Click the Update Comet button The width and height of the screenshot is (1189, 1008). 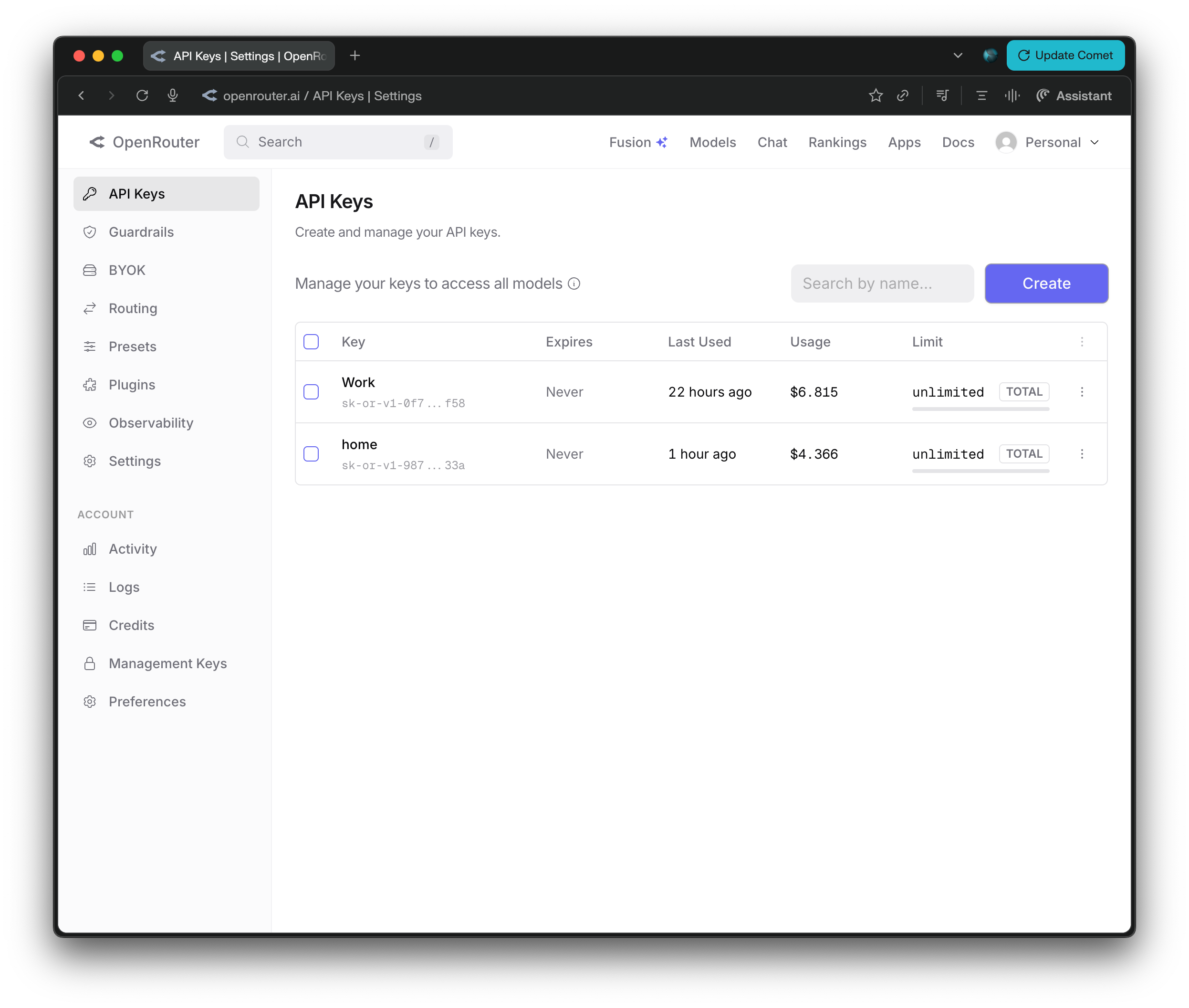pyautogui.click(x=1065, y=55)
